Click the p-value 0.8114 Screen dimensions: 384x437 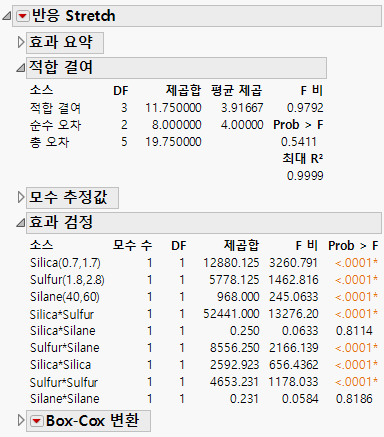coord(354,331)
